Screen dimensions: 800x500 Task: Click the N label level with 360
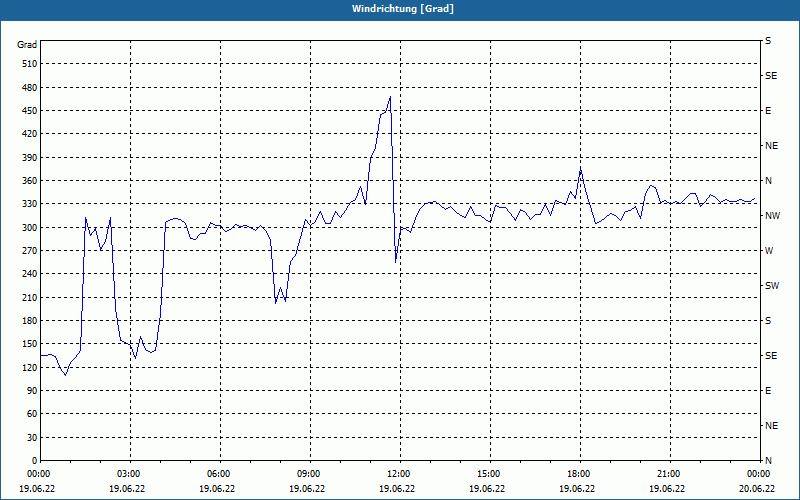768,181
